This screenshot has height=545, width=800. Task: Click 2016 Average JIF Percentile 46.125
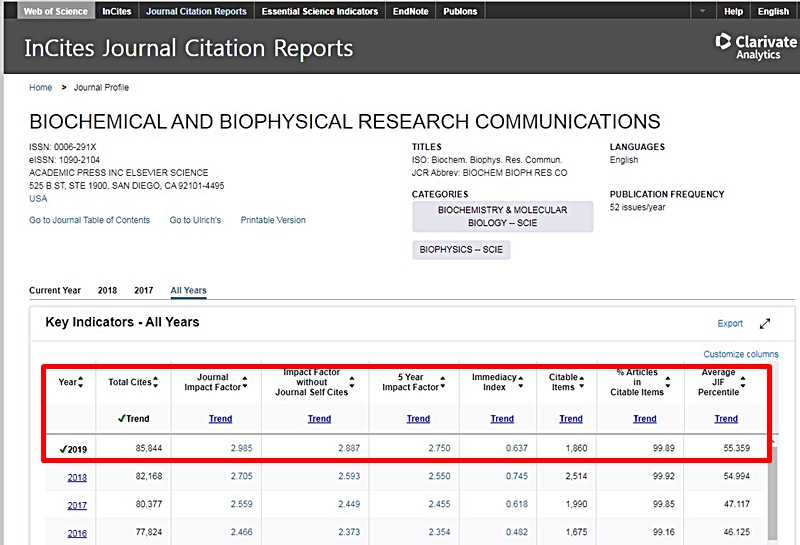(737, 532)
